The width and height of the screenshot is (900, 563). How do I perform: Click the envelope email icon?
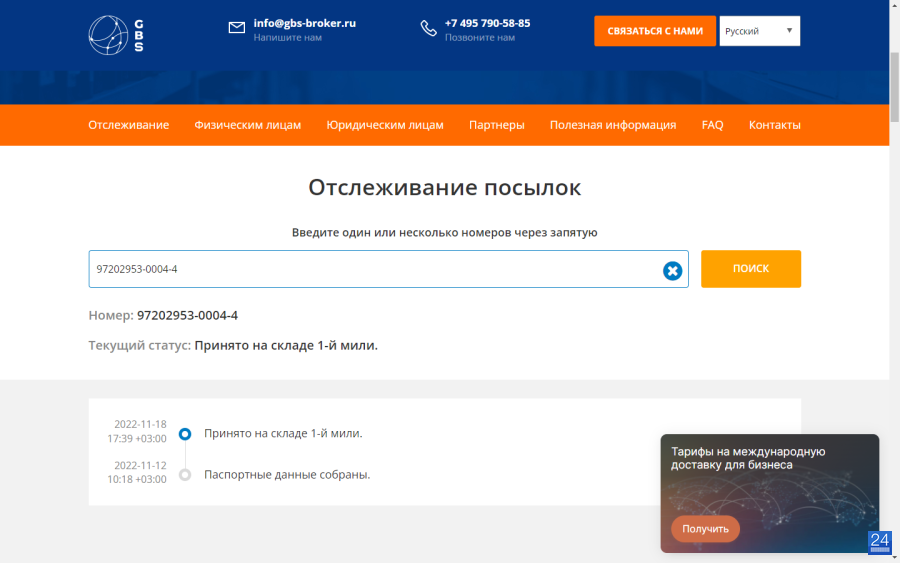(236, 28)
